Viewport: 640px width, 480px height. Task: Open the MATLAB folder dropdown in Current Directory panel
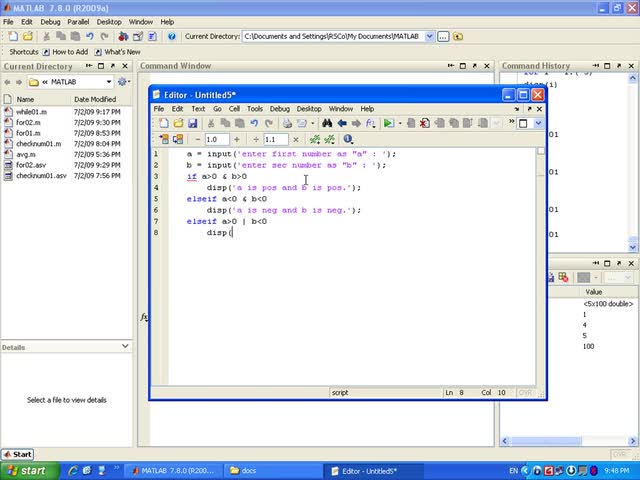[x=109, y=82]
